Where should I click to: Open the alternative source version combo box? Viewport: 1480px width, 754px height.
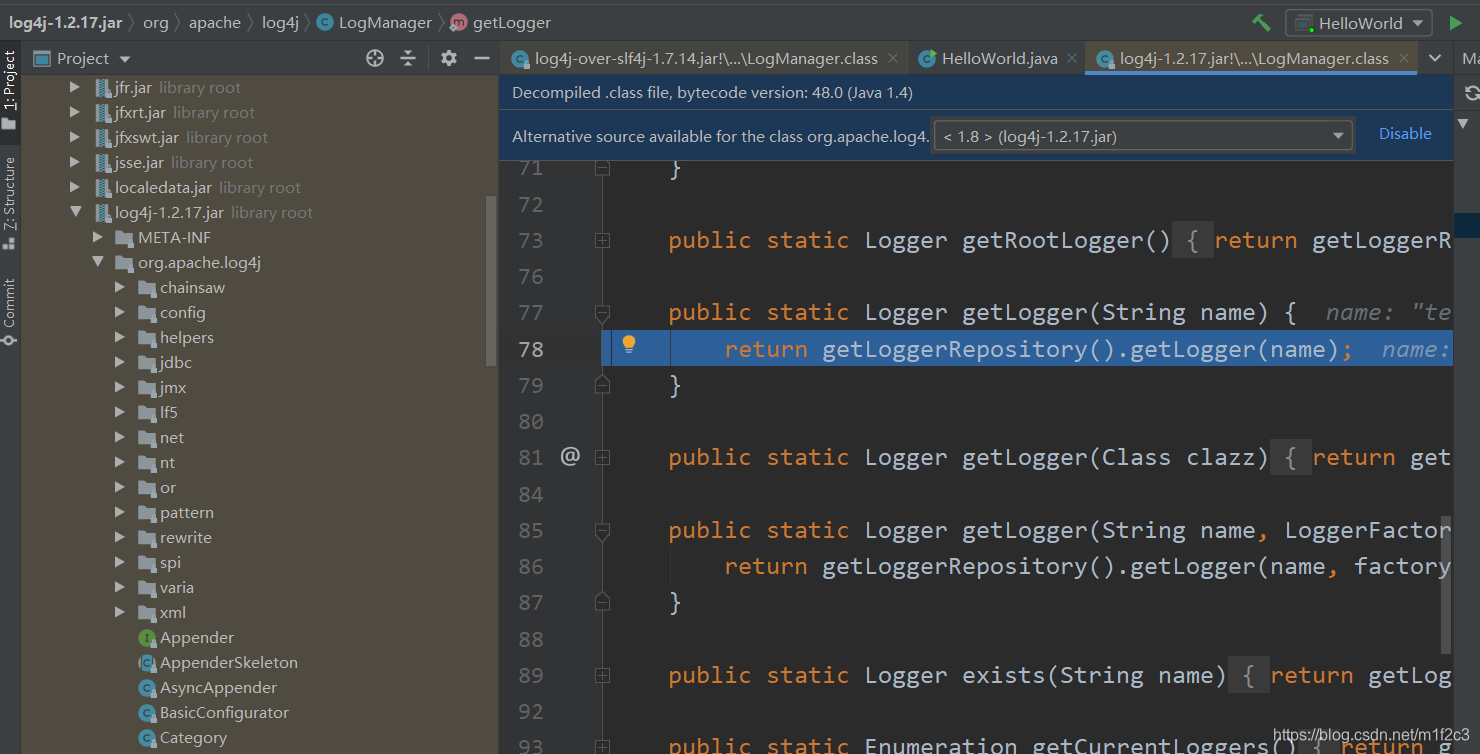click(x=1142, y=136)
